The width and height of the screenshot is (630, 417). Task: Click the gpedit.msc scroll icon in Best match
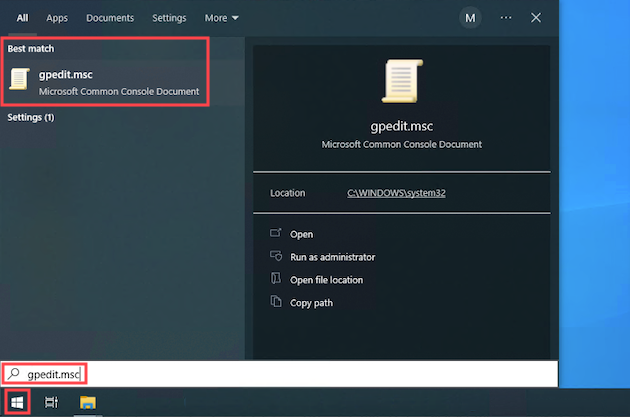tap(19, 81)
